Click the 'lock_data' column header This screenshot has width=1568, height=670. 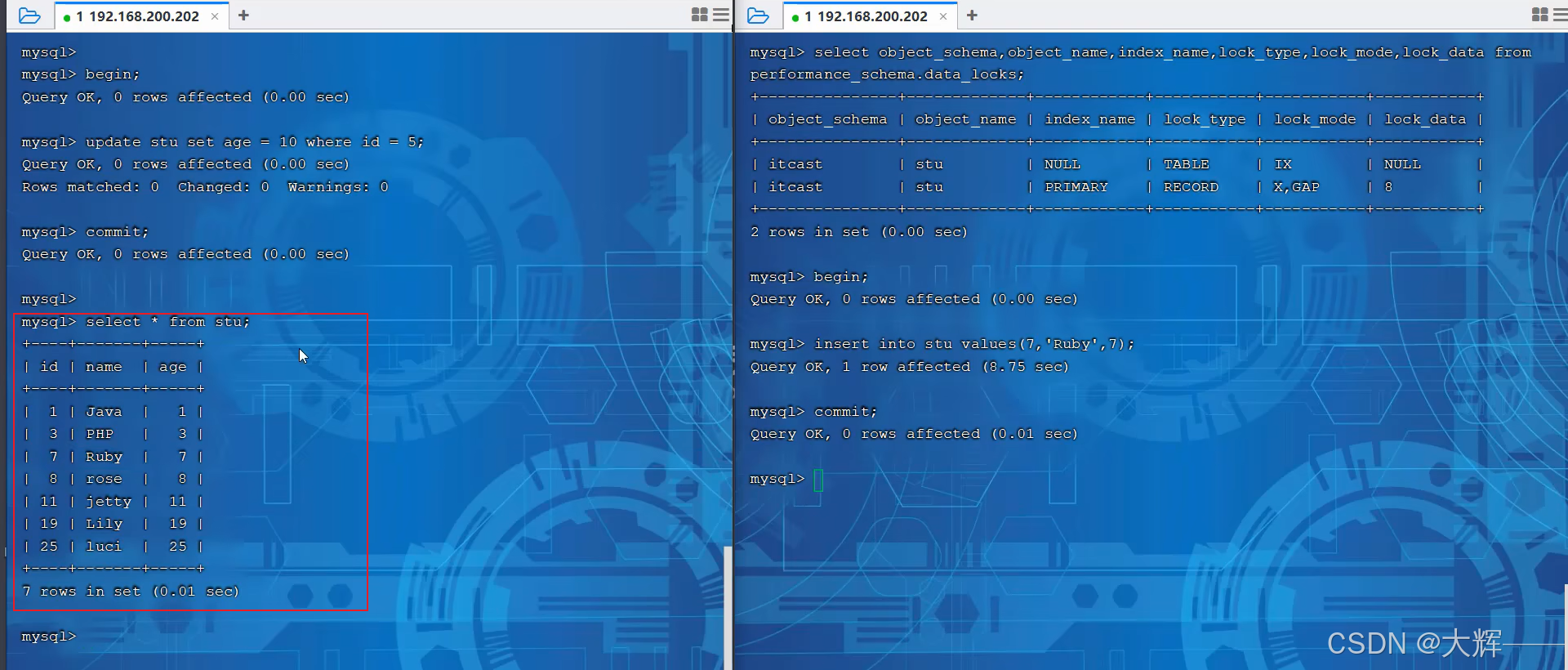1425,119
